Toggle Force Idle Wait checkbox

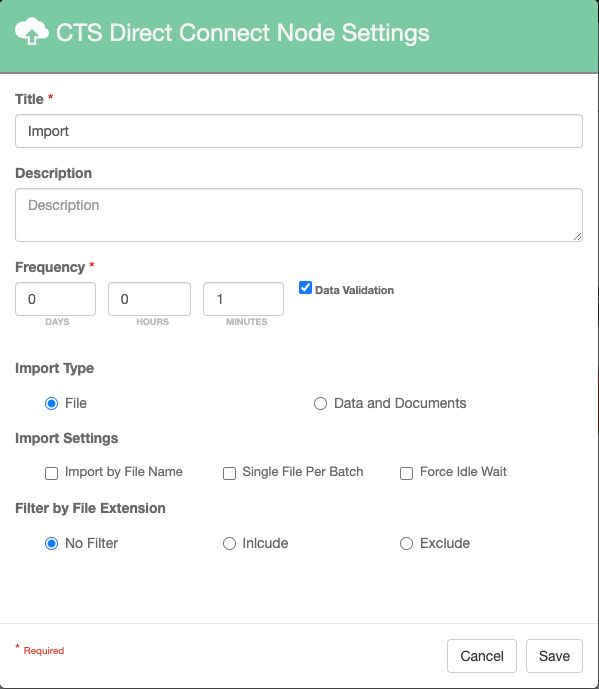[407, 473]
